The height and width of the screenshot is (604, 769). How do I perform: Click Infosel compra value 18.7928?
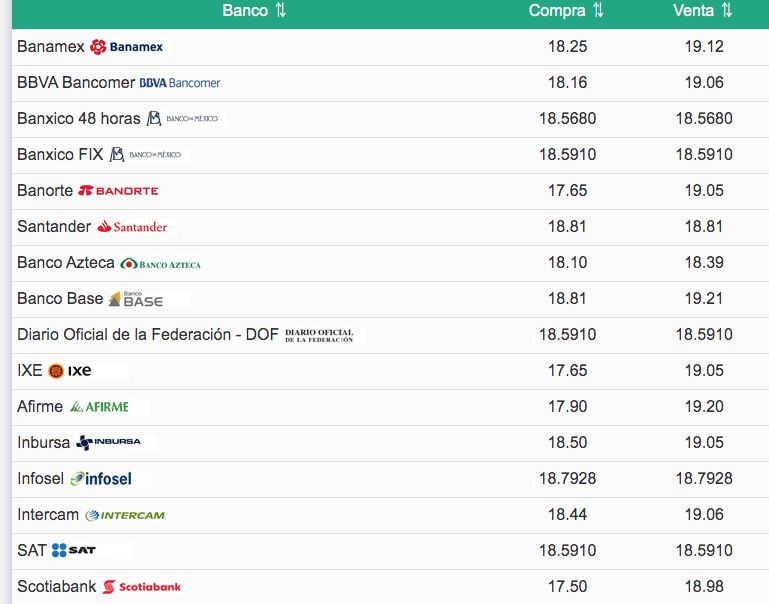[567, 478]
